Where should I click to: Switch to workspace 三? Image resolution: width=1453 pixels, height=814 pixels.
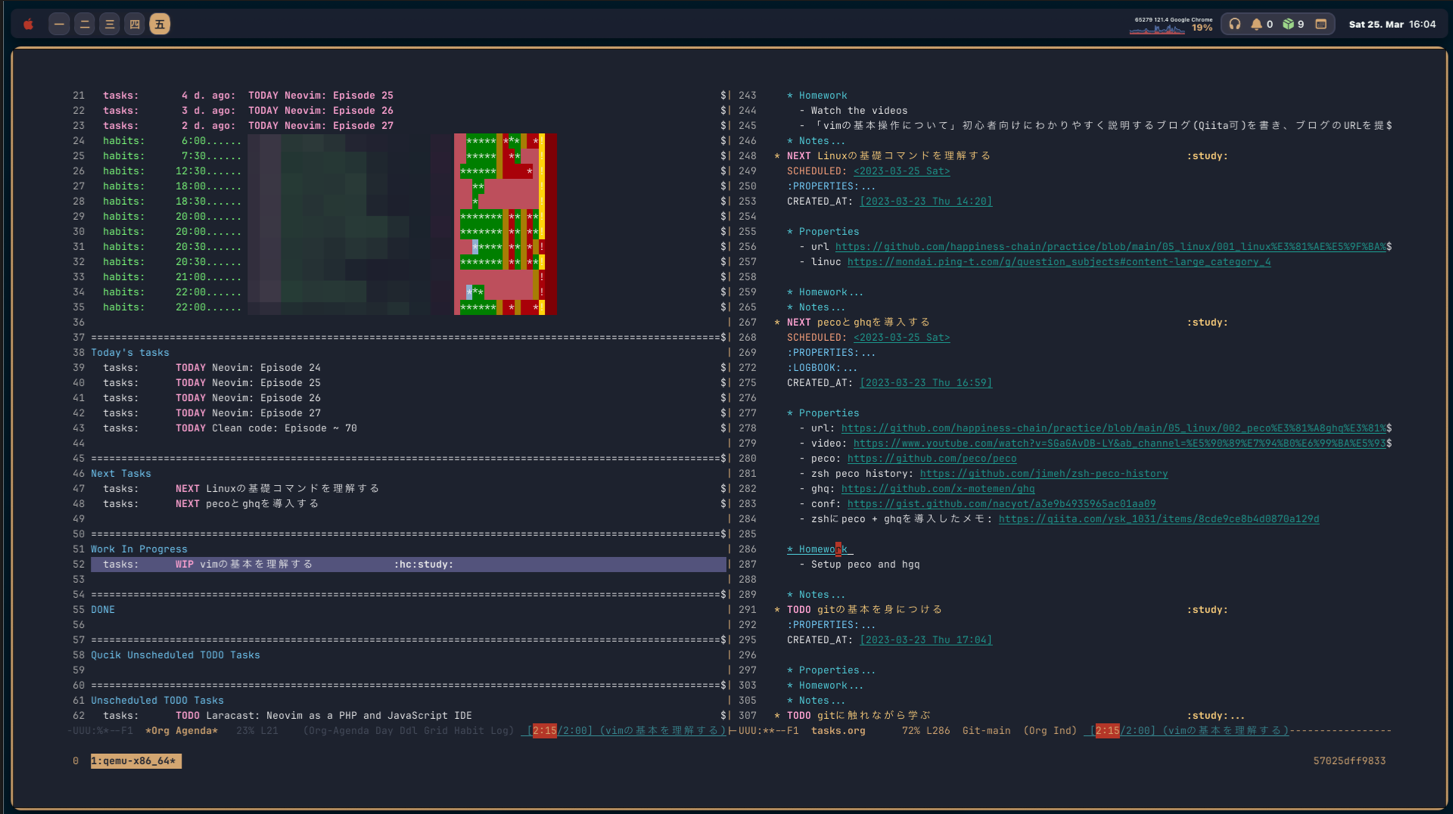(109, 24)
